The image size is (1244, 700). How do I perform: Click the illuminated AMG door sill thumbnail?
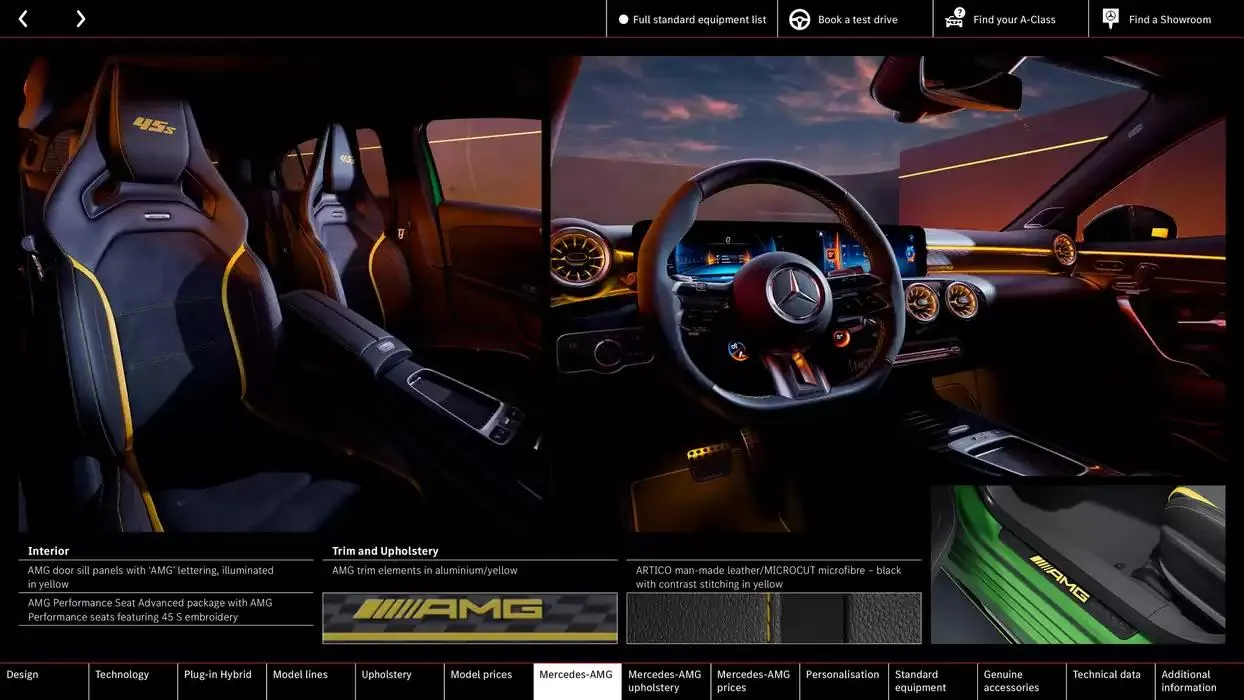pos(1077,565)
